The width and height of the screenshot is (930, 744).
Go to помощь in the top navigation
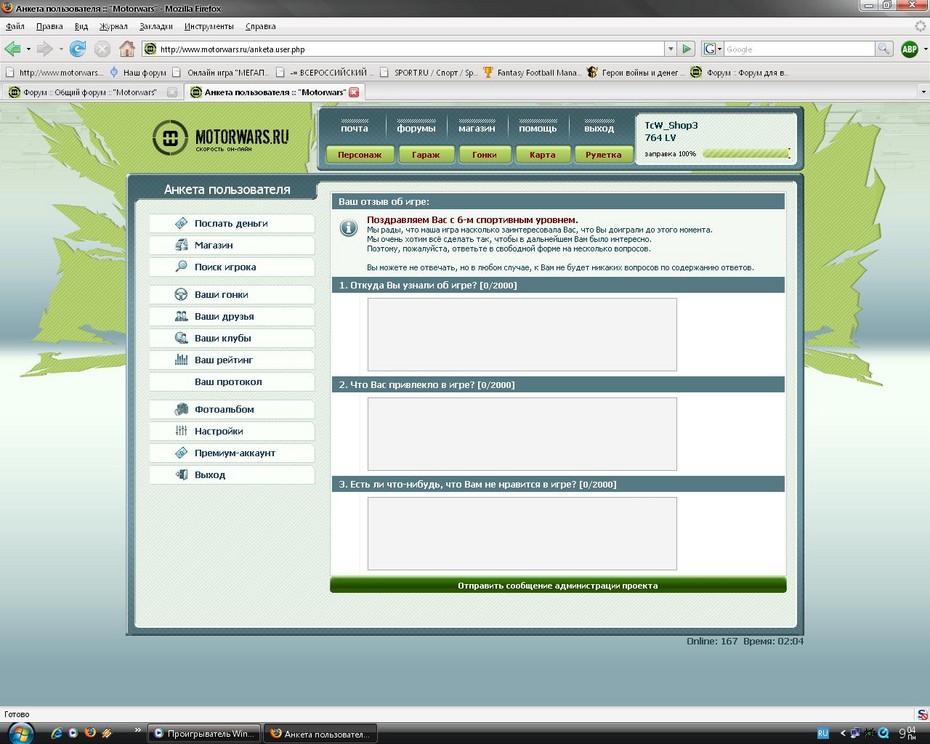[537, 128]
